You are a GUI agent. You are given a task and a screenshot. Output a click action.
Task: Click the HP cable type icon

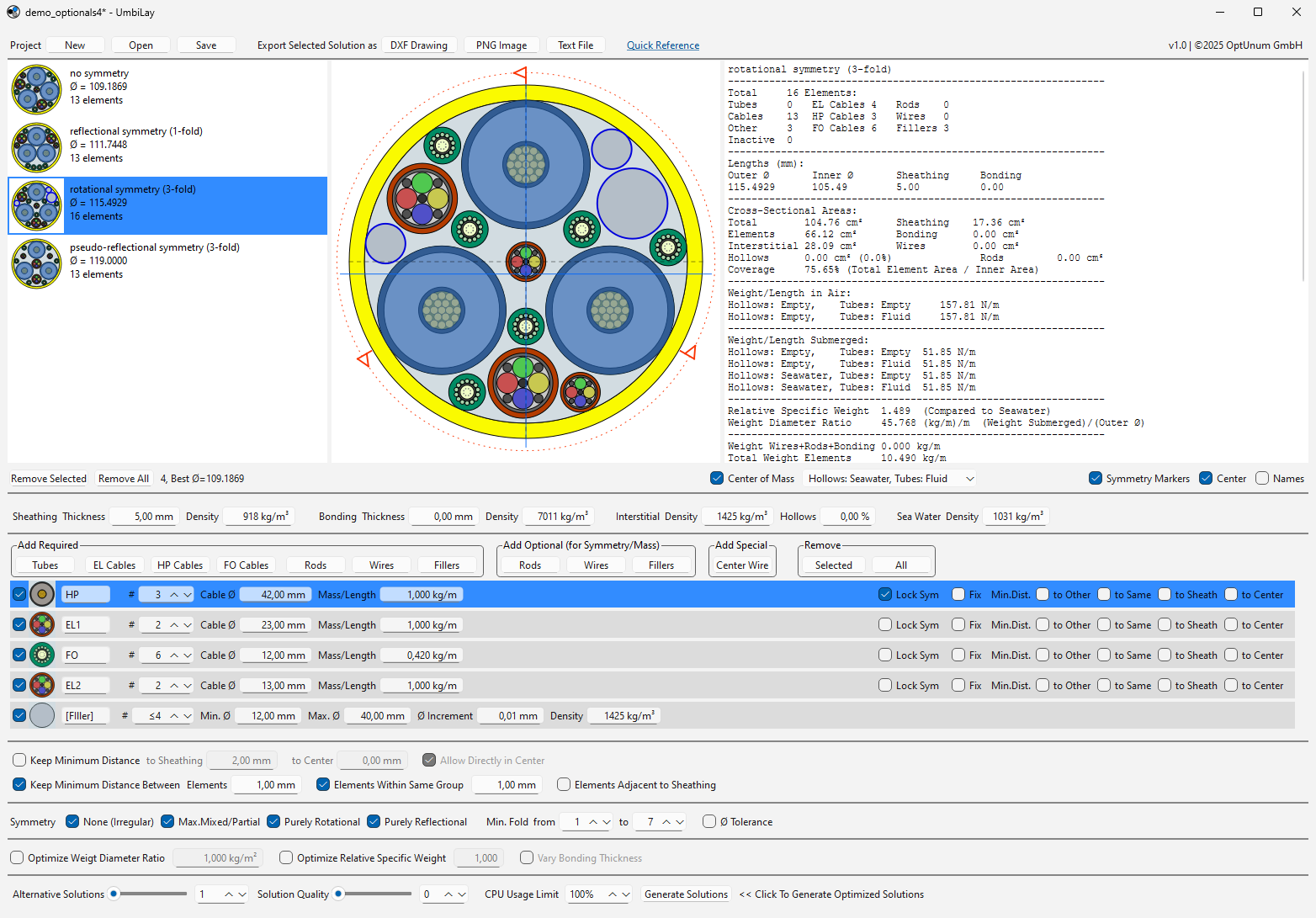coord(42,595)
